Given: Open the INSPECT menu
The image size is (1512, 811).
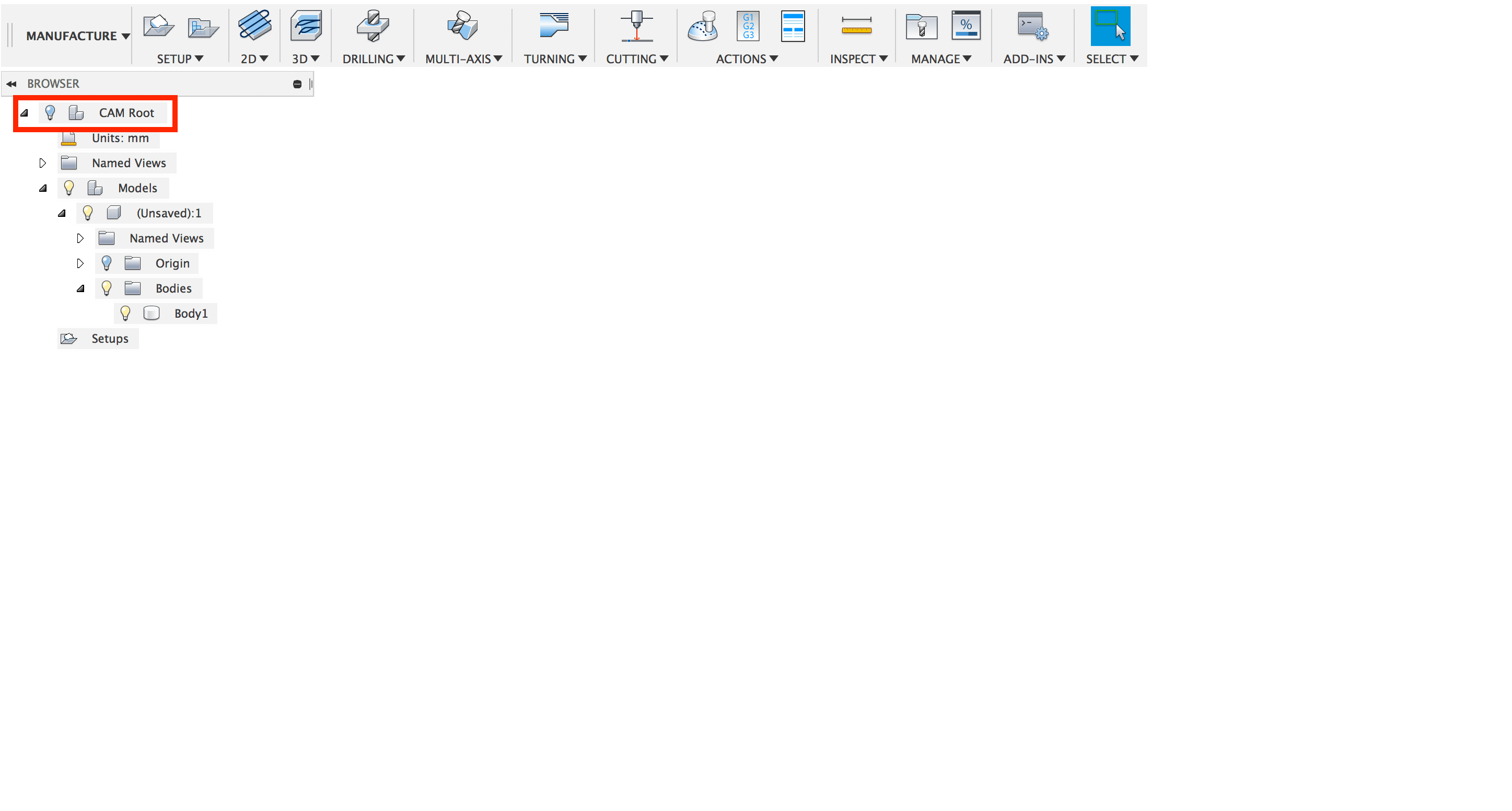Looking at the screenshot, I should (x=857, y=59).
